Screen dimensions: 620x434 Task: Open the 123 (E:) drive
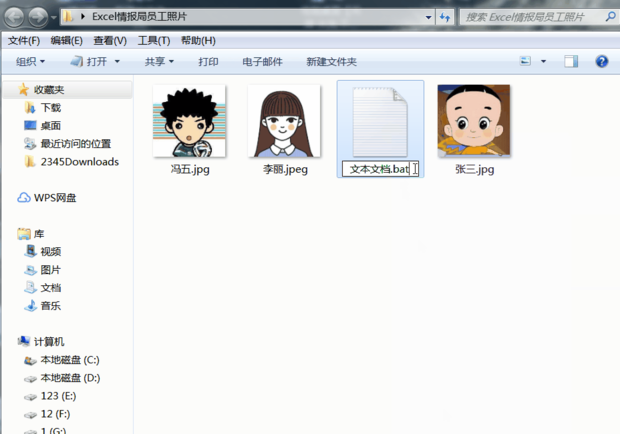point(59,396)
